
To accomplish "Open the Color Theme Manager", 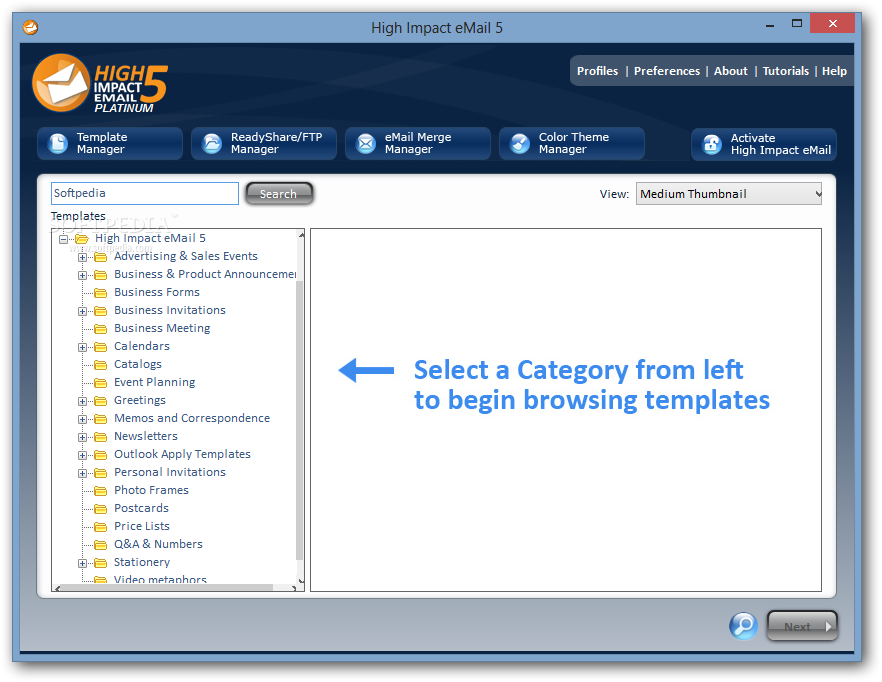I will point(572,143).
